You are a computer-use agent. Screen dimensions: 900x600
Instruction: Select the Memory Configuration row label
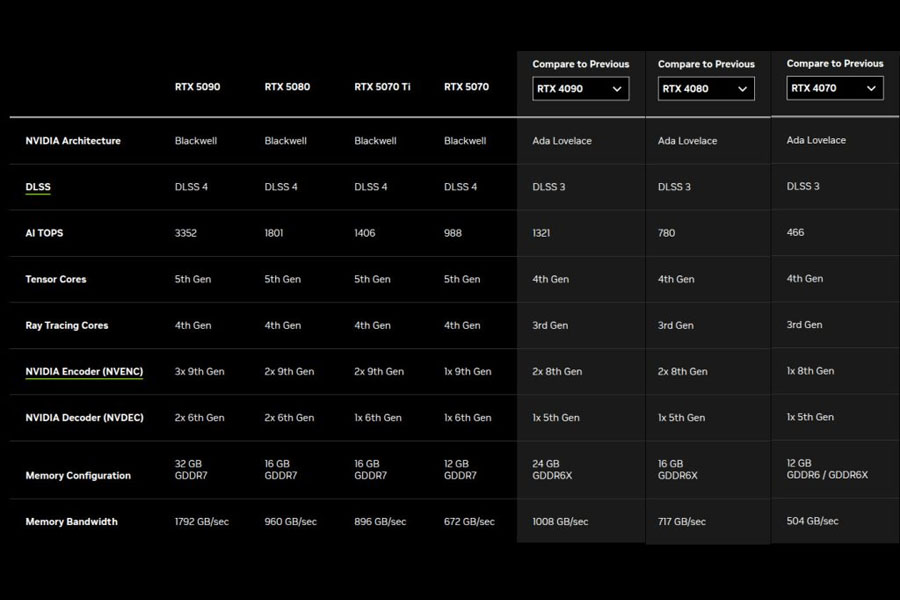pos(78,476)
